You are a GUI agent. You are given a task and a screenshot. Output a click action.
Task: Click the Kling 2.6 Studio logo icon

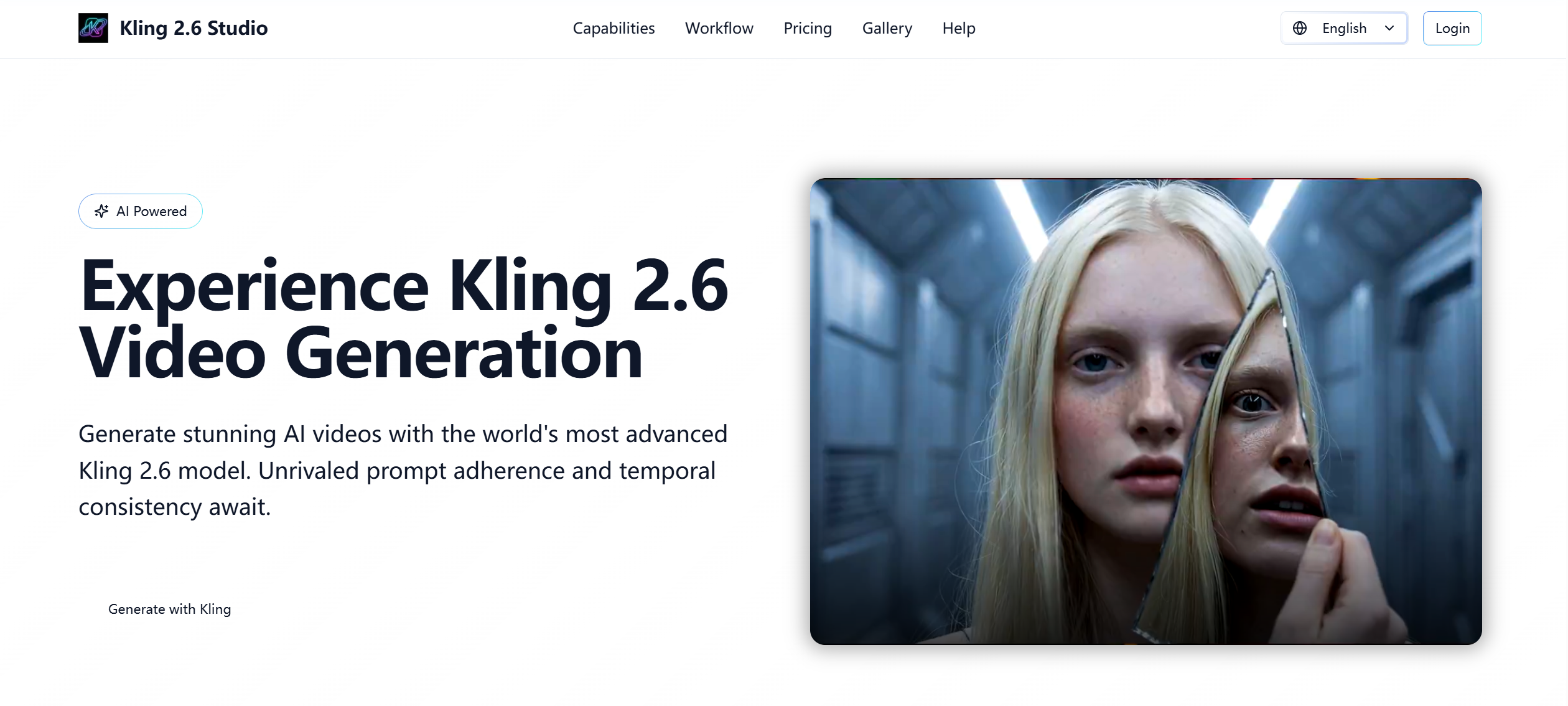point(93,28)
